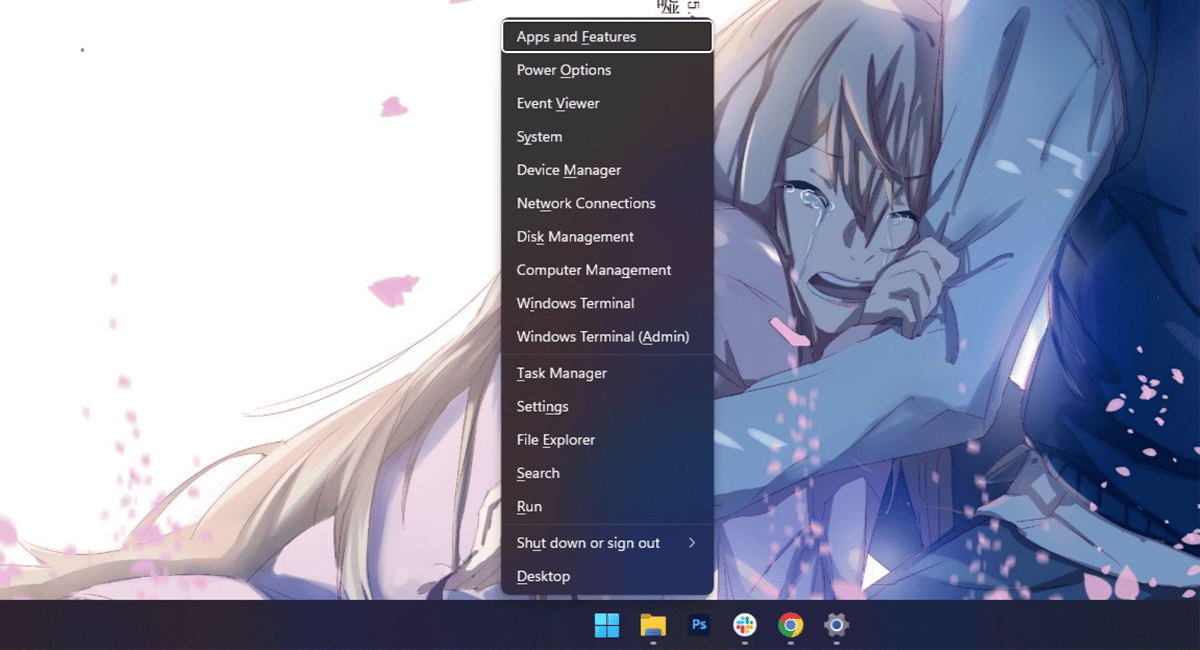Select Desktop to show the desktop

(543, 576)
